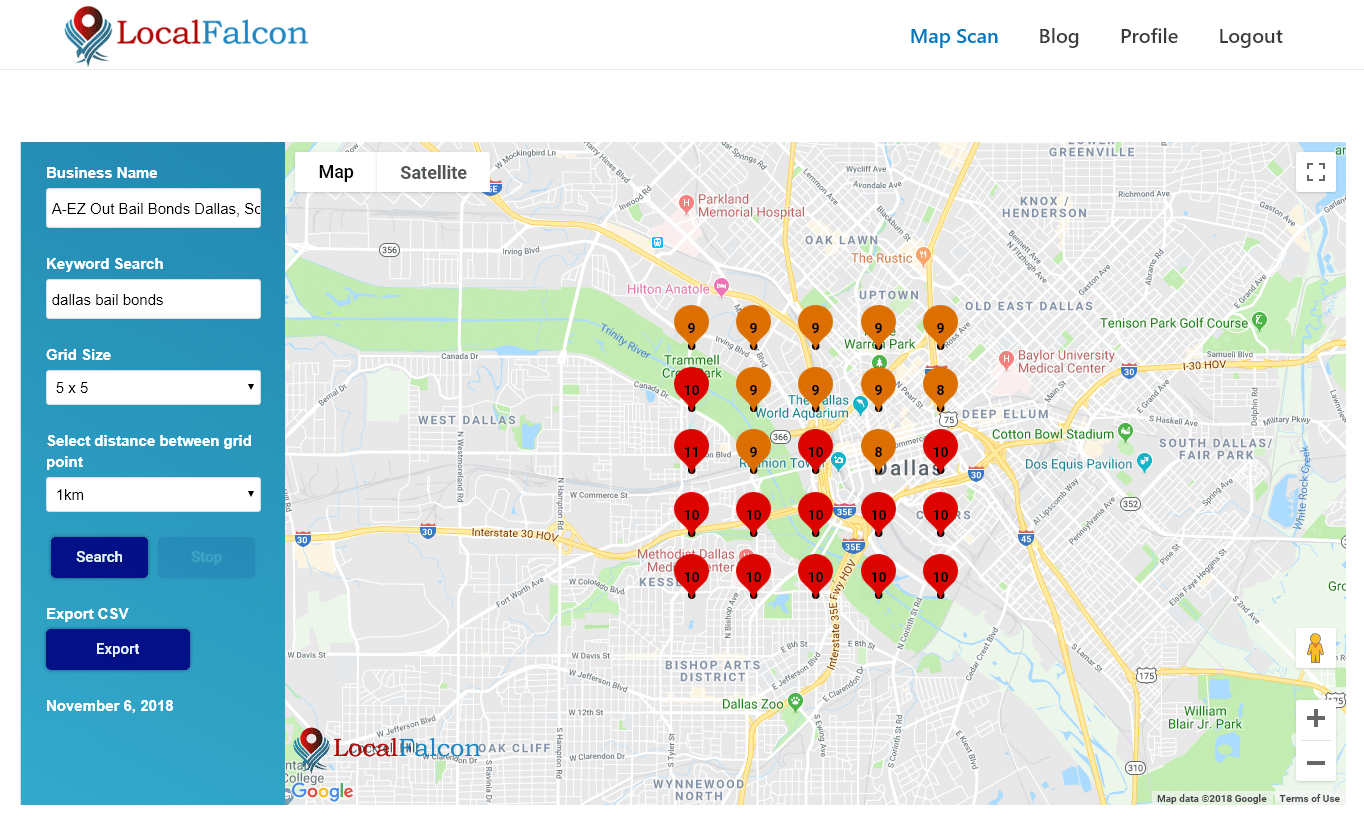
Task: Open the Map Scan page
Action: click(x=954, y=36)
